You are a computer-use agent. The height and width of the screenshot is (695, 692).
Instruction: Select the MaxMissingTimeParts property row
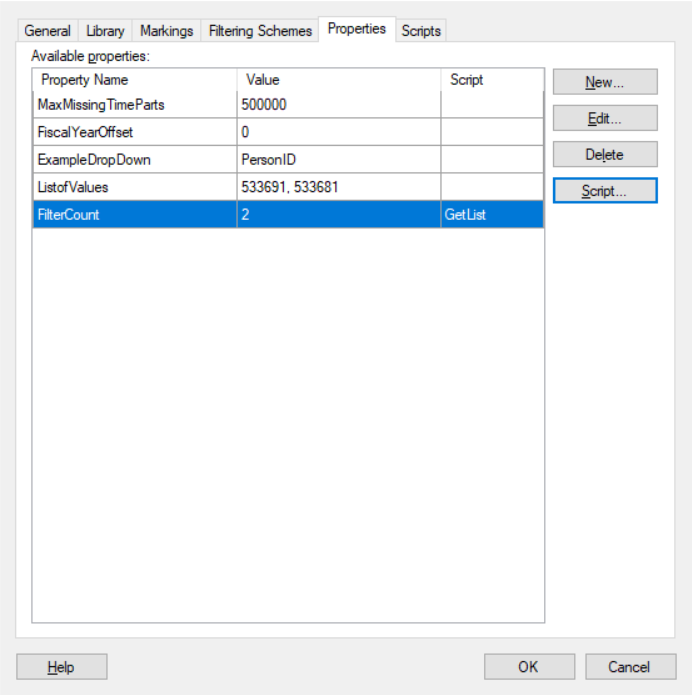(x=288, y=105)
